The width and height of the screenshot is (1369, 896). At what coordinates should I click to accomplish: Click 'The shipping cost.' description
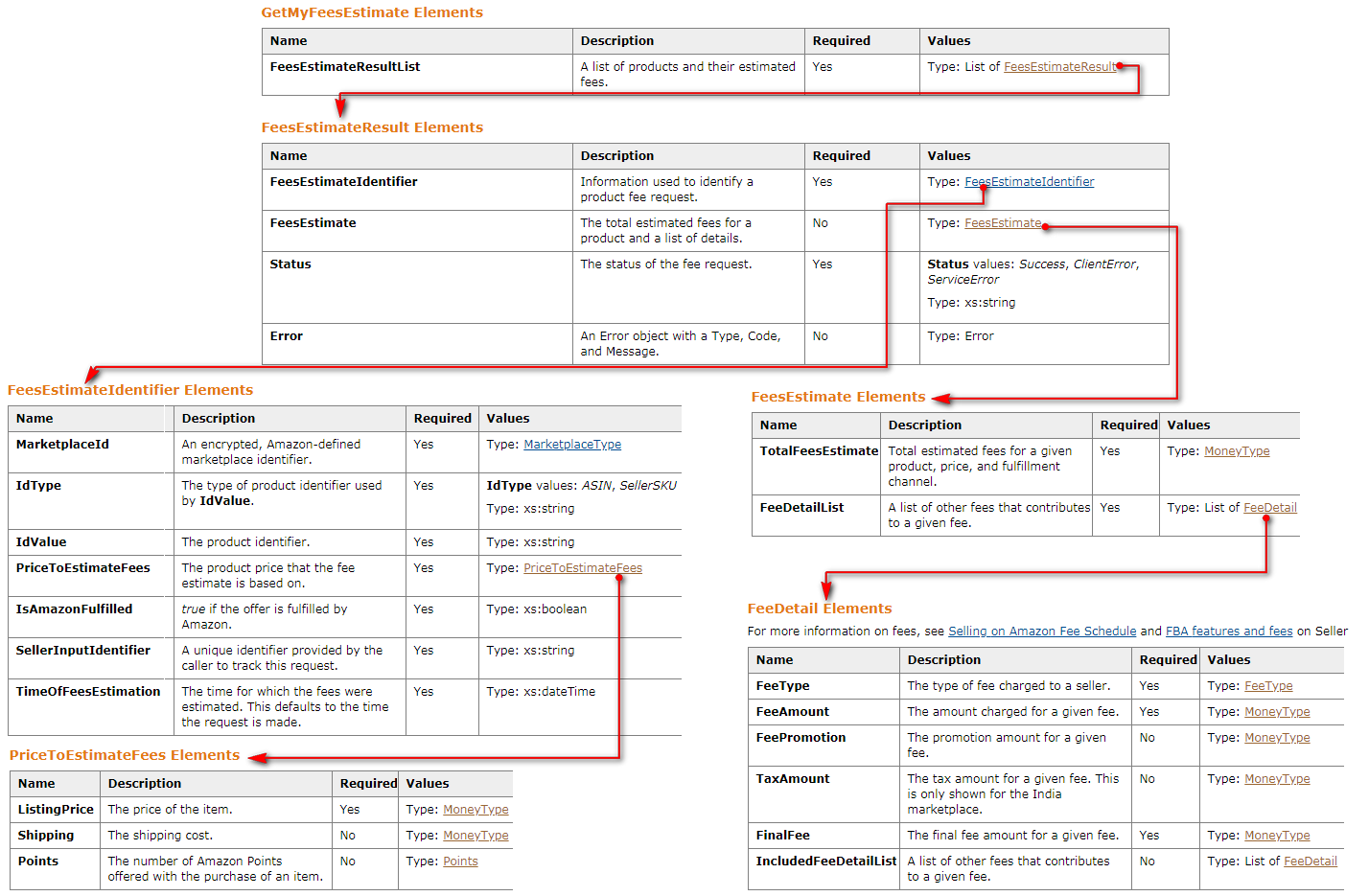click(160, 836)
